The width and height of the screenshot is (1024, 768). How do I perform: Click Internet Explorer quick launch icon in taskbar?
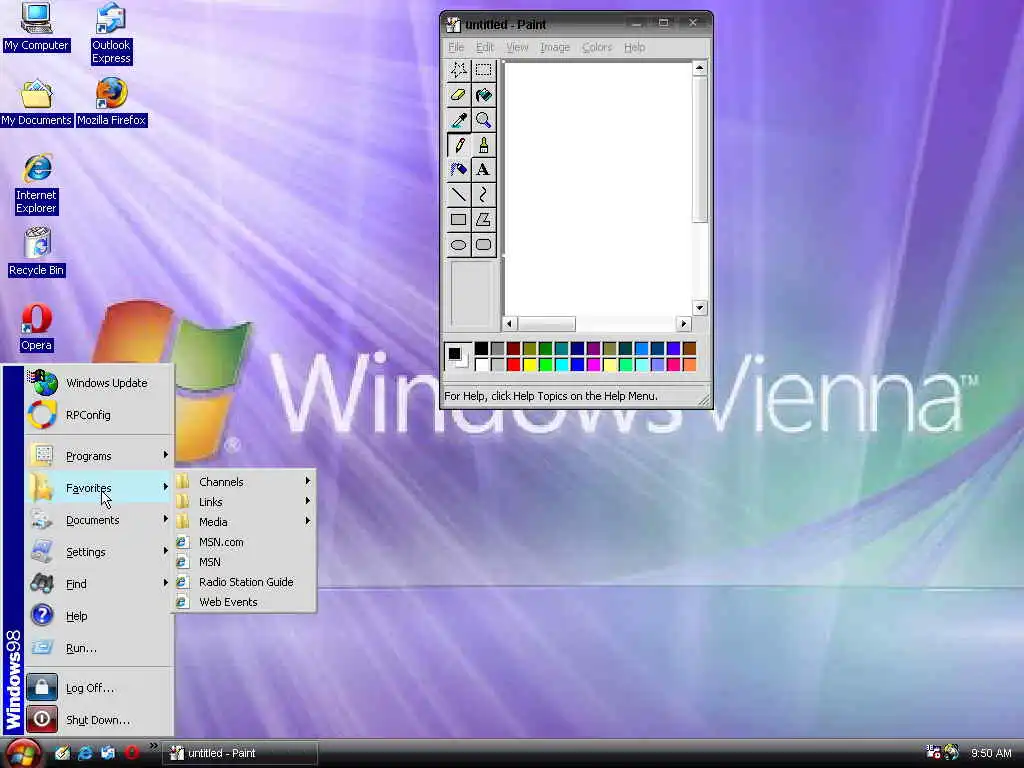pos(85,753)
